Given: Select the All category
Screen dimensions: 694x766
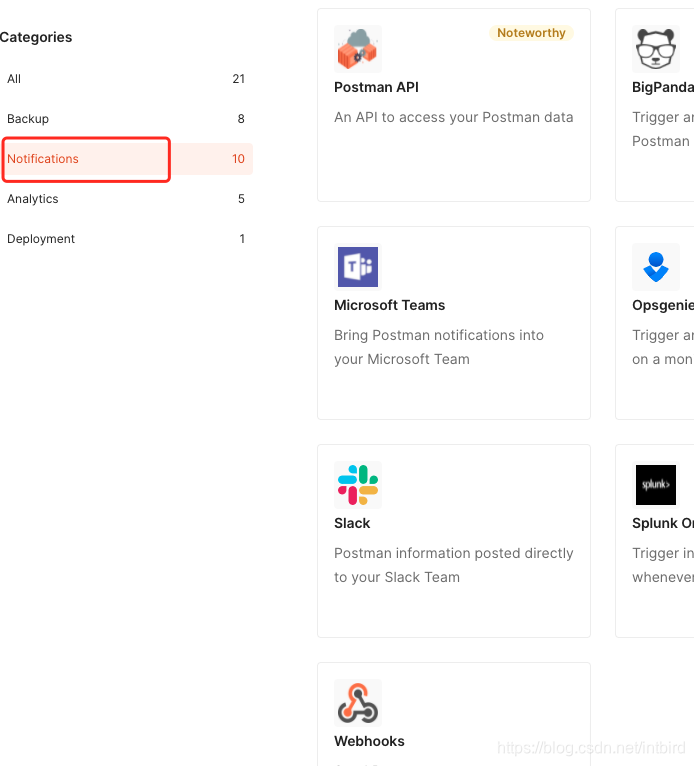Looking at the screenshot, I should pyautogui.click(x=126, y=79).
